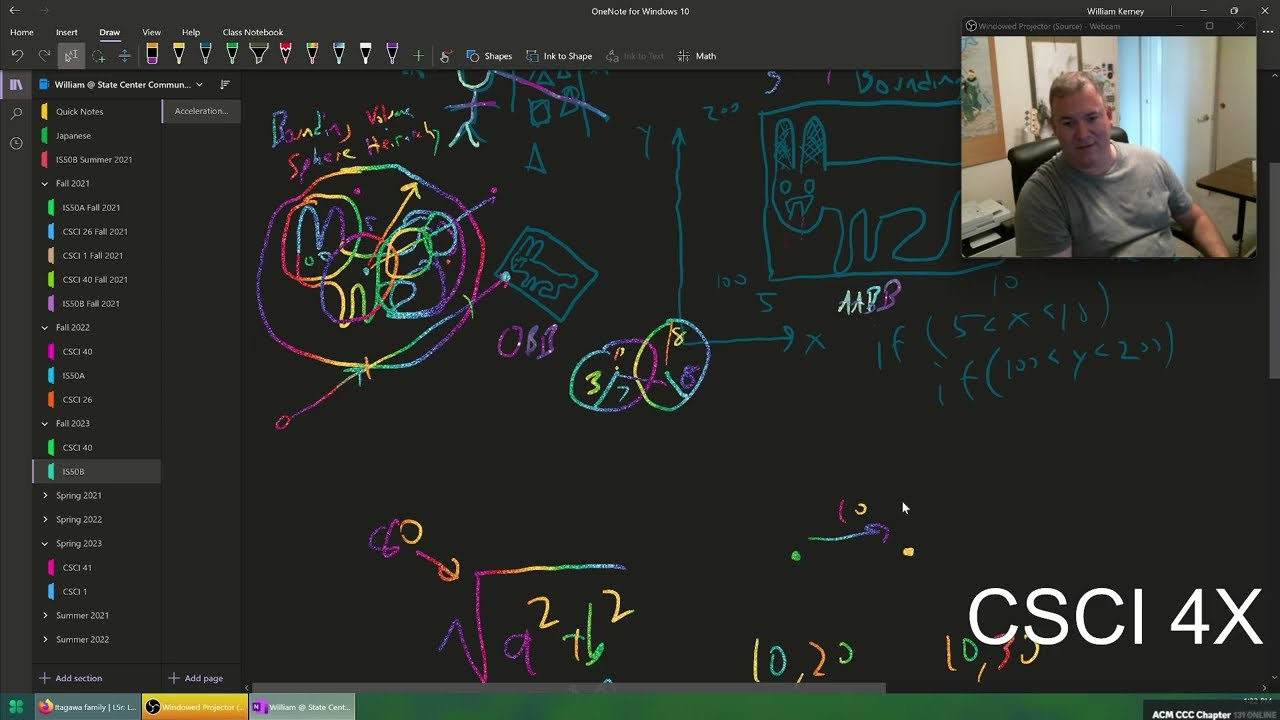Expand the Summer 2021 section group

click(x=44, y=616)
